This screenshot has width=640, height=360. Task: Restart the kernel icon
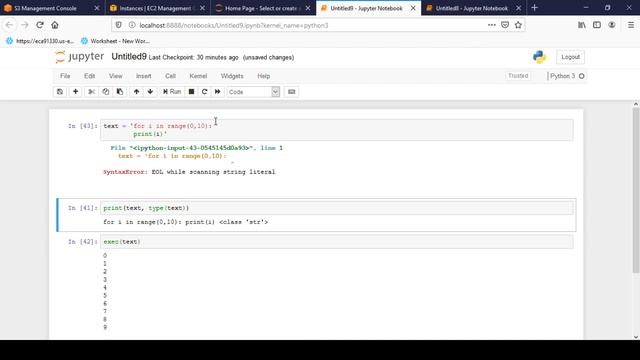point(204,92)
